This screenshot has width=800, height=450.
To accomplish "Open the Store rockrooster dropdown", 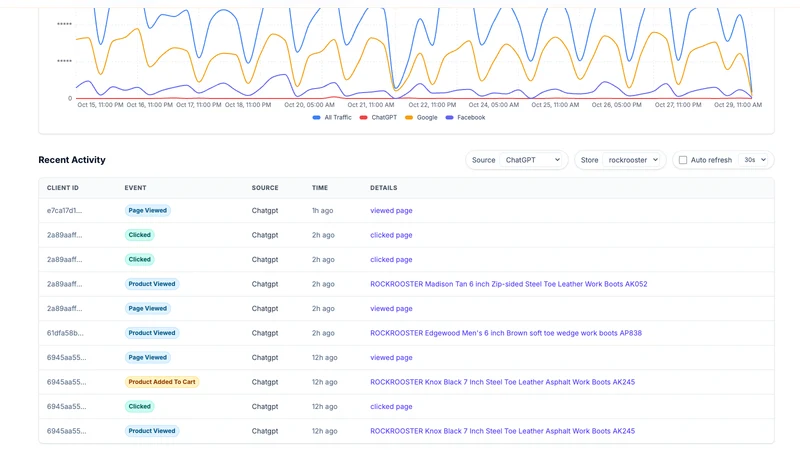I will pos(632,160).
